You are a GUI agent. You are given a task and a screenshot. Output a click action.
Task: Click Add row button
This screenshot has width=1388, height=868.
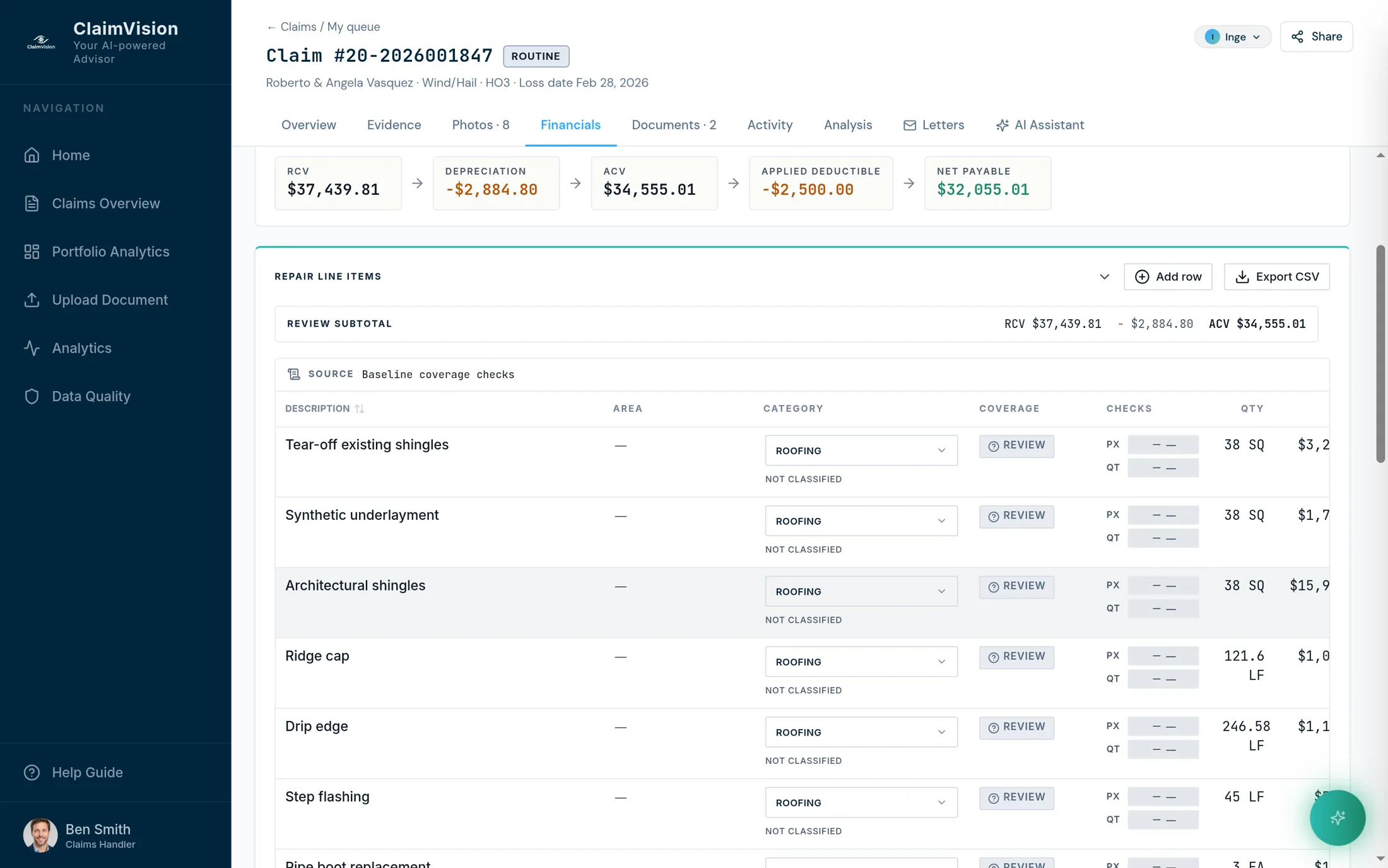point(1168,277)
